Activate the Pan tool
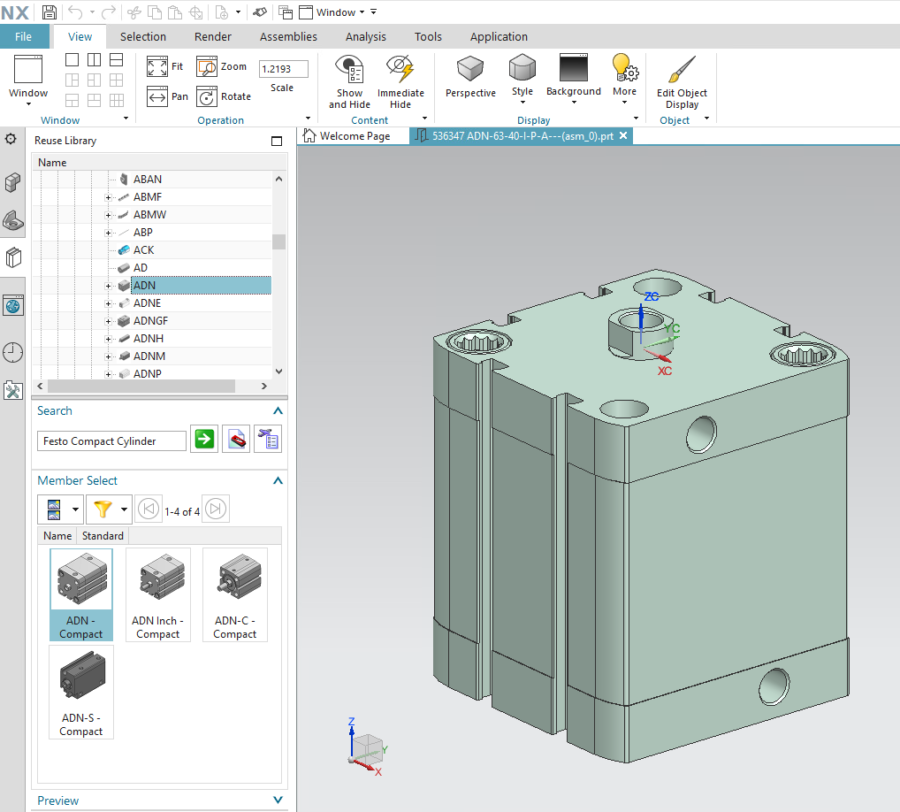 coord(155,96)
